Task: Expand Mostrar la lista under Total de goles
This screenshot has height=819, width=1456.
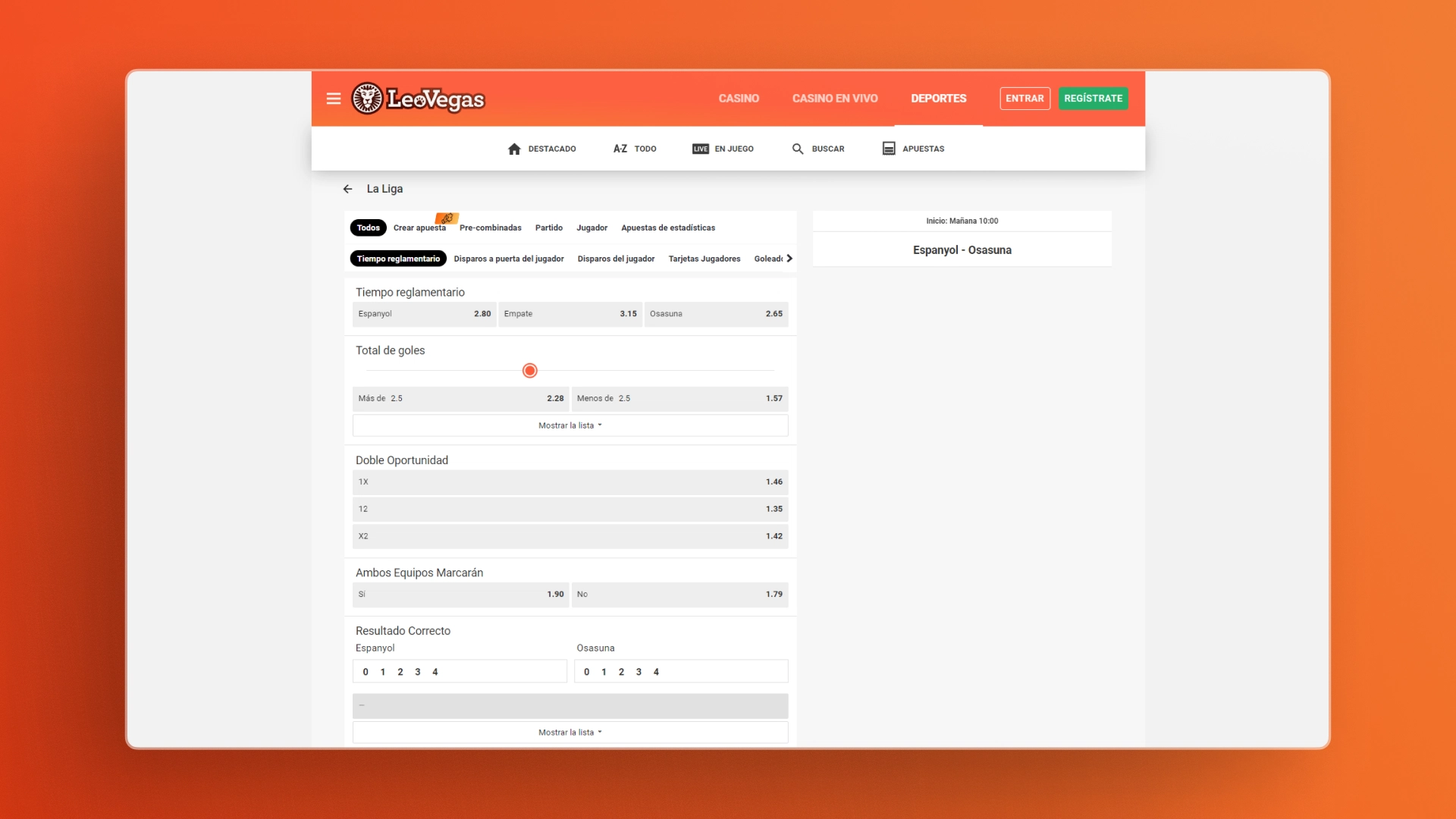Action: click(569, 425)
